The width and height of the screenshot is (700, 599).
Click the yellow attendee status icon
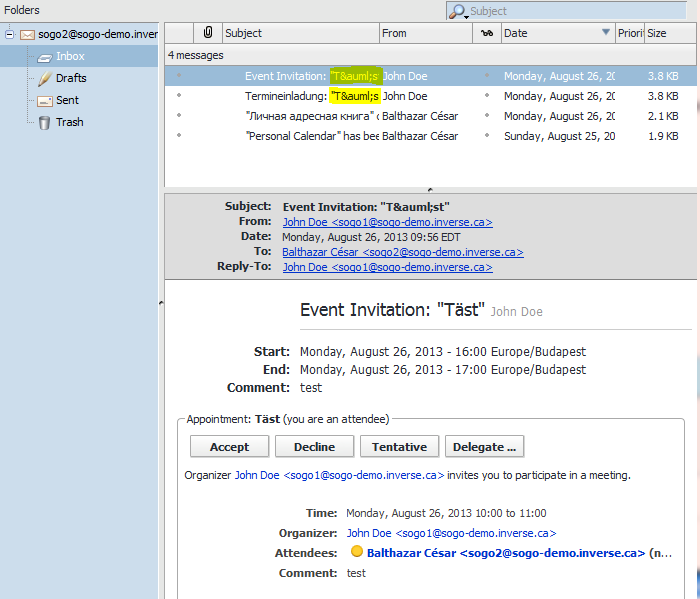(357, 552)
